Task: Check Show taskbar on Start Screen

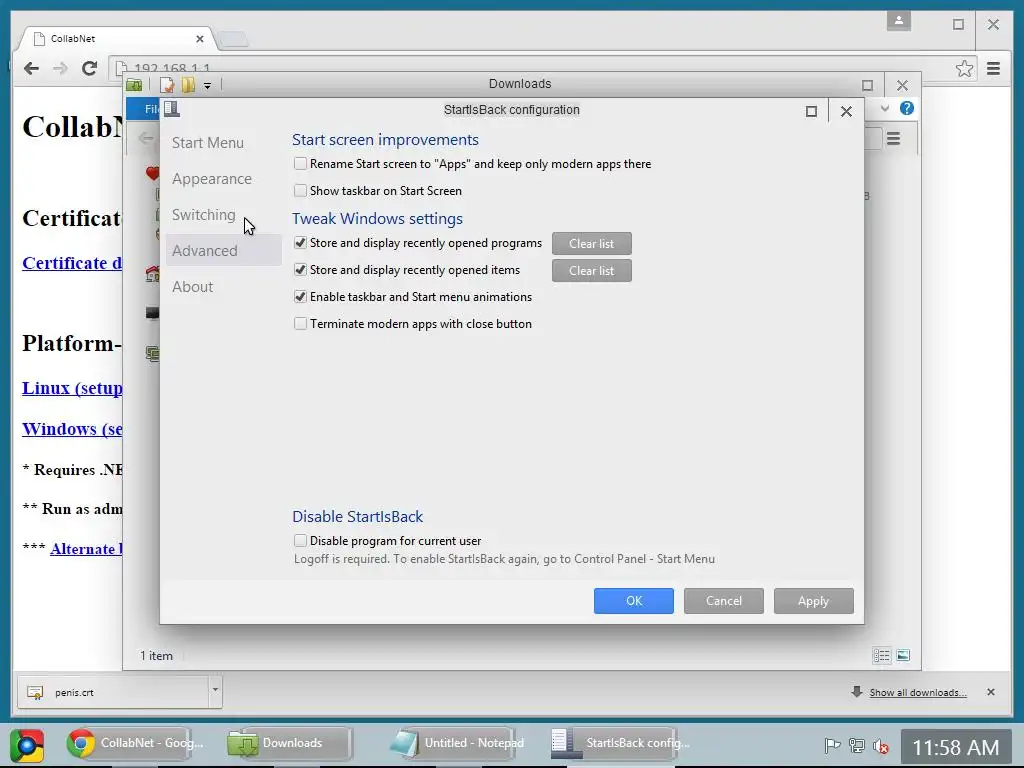Action: [x=300, y=191]
